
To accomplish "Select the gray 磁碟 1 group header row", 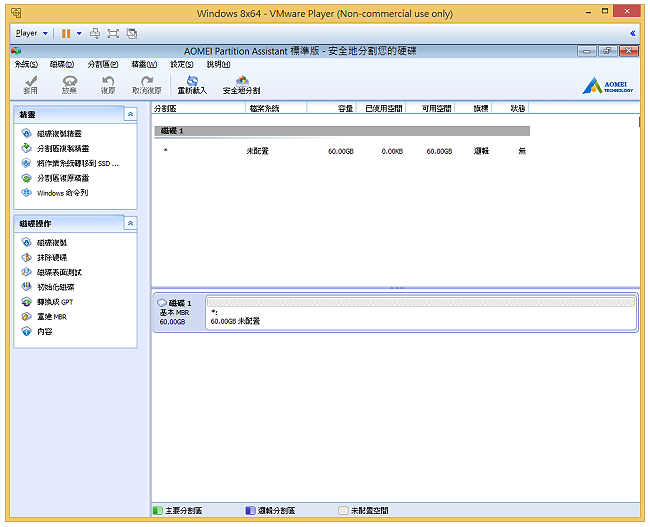I will pyautogui.click(x=342, y=131).
